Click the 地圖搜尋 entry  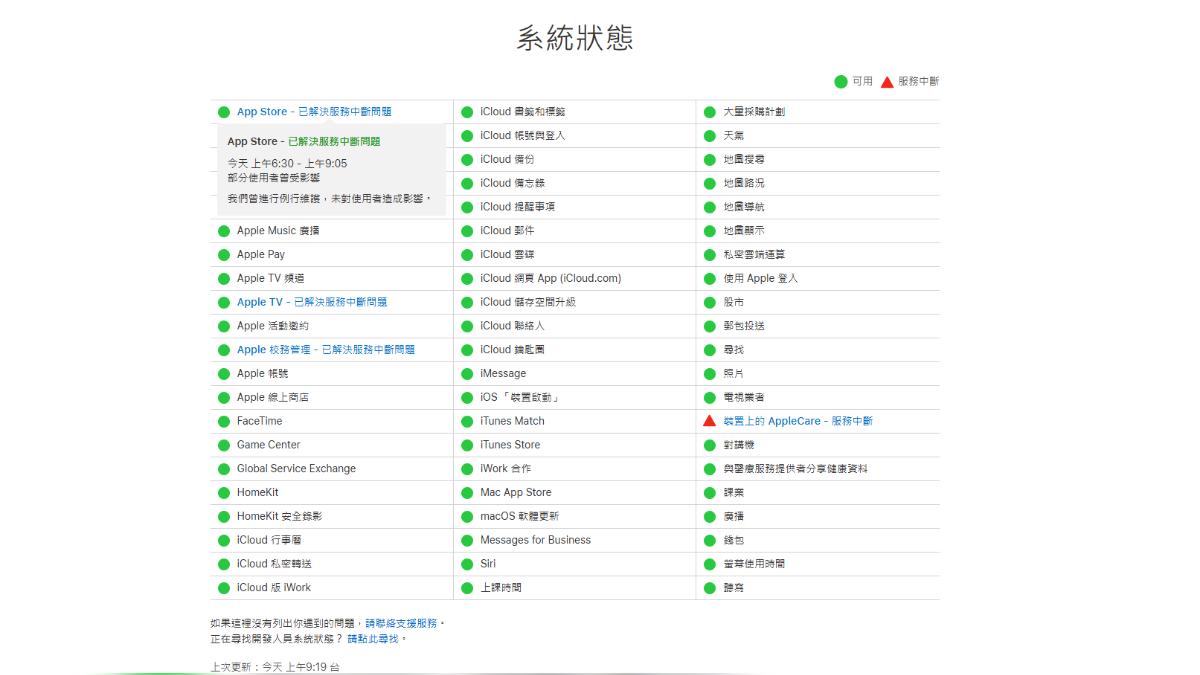pos(744,160)
